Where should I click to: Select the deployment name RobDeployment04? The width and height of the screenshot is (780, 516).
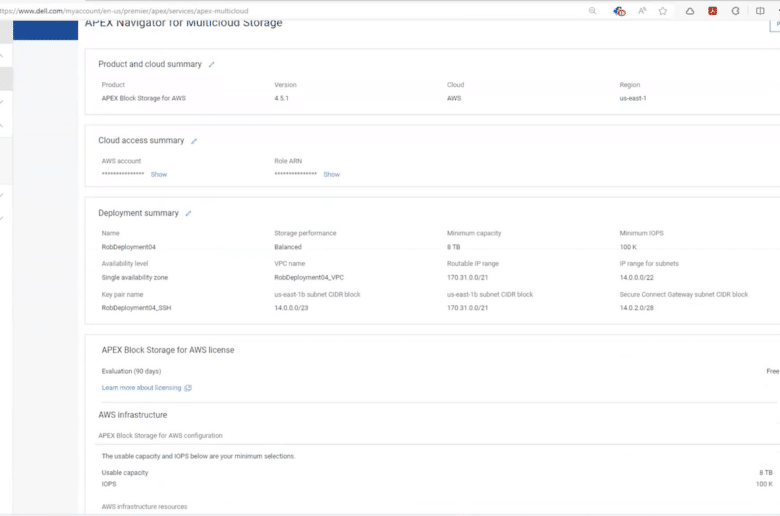[128, 247]
